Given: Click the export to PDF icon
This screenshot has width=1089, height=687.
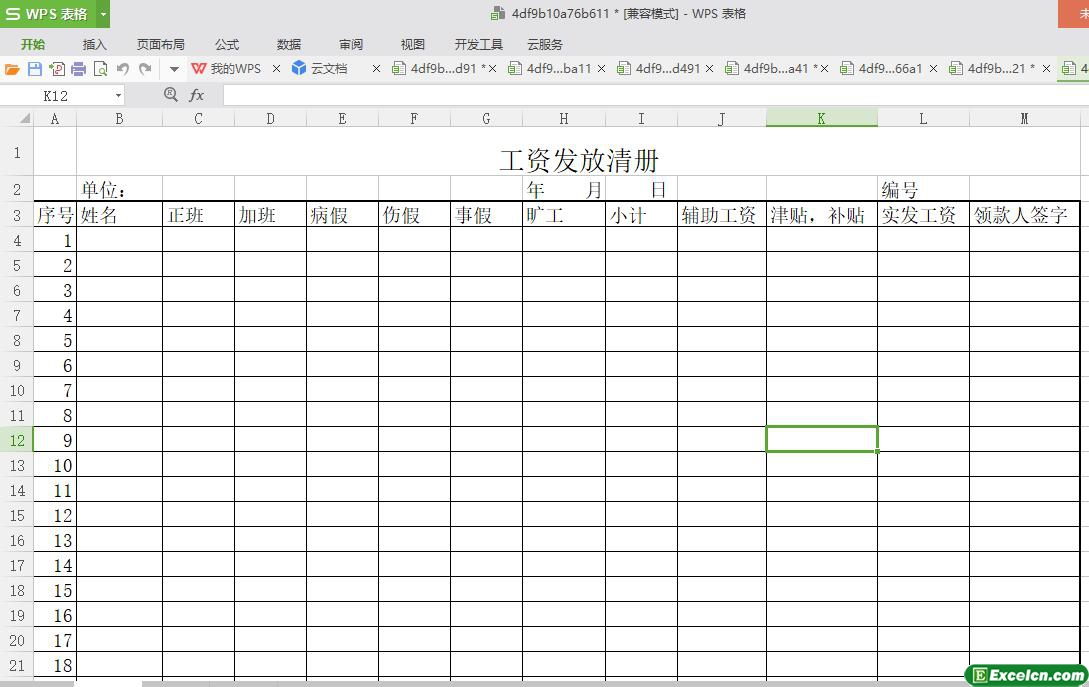Looking at the screenshot, I should [x=57, y=69].
